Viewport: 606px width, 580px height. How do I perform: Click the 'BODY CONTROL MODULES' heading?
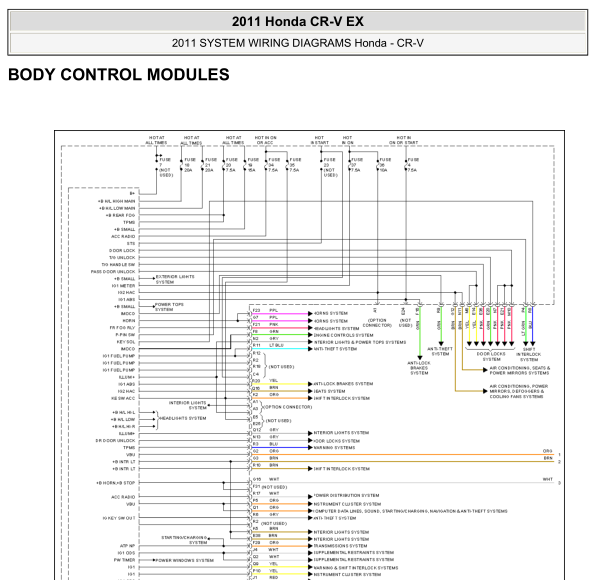[x=119, y=74]
